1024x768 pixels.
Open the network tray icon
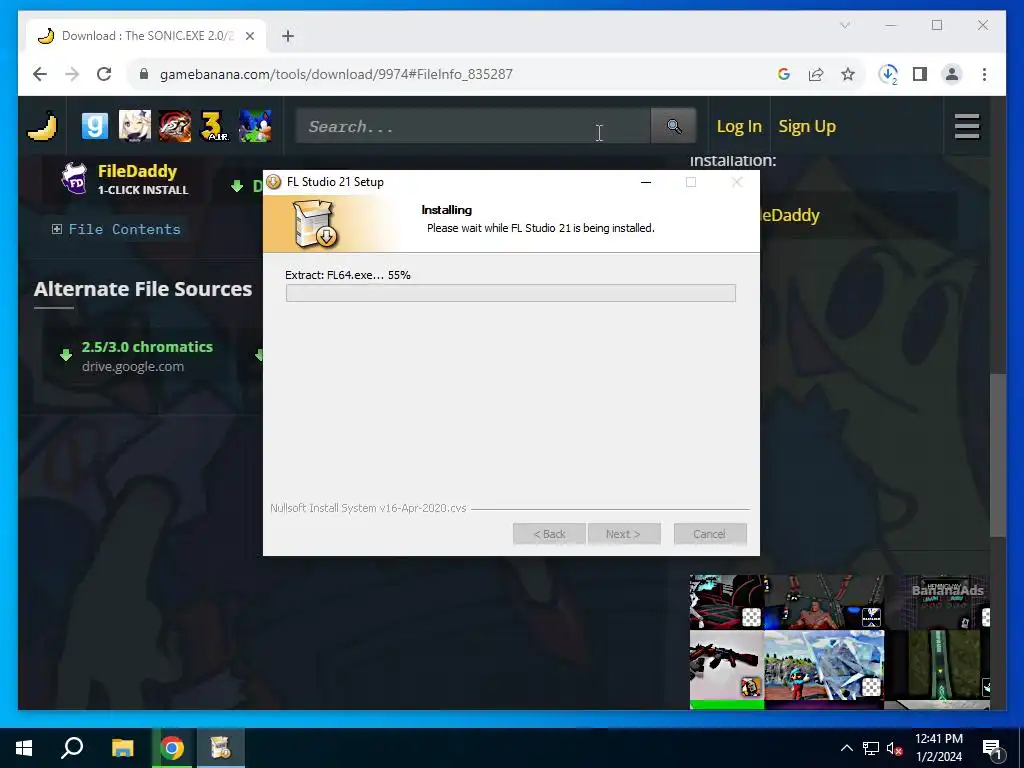pyautogui.click(x=871, y=748)
